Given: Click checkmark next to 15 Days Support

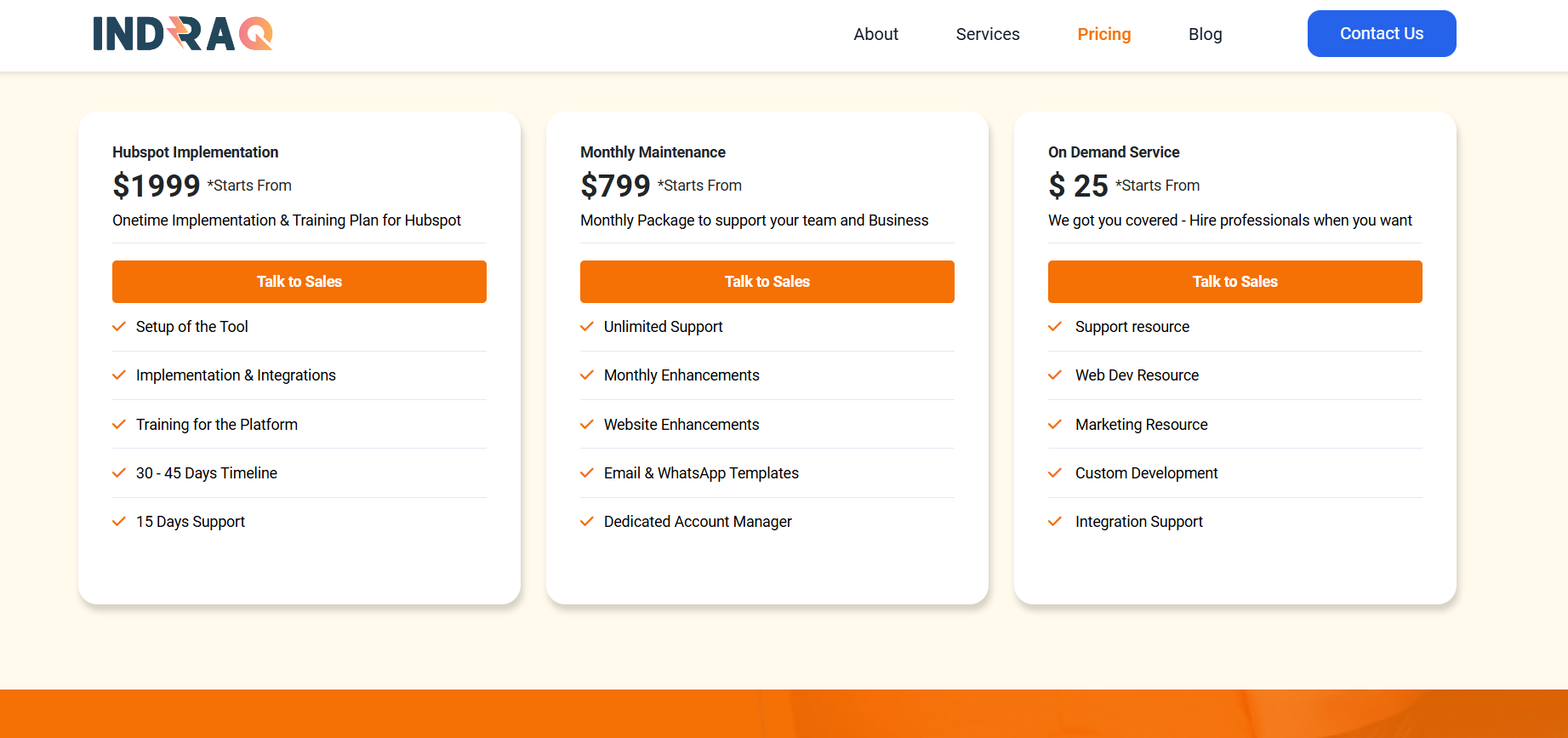Looking at the screenshot, I should point(119,522).
